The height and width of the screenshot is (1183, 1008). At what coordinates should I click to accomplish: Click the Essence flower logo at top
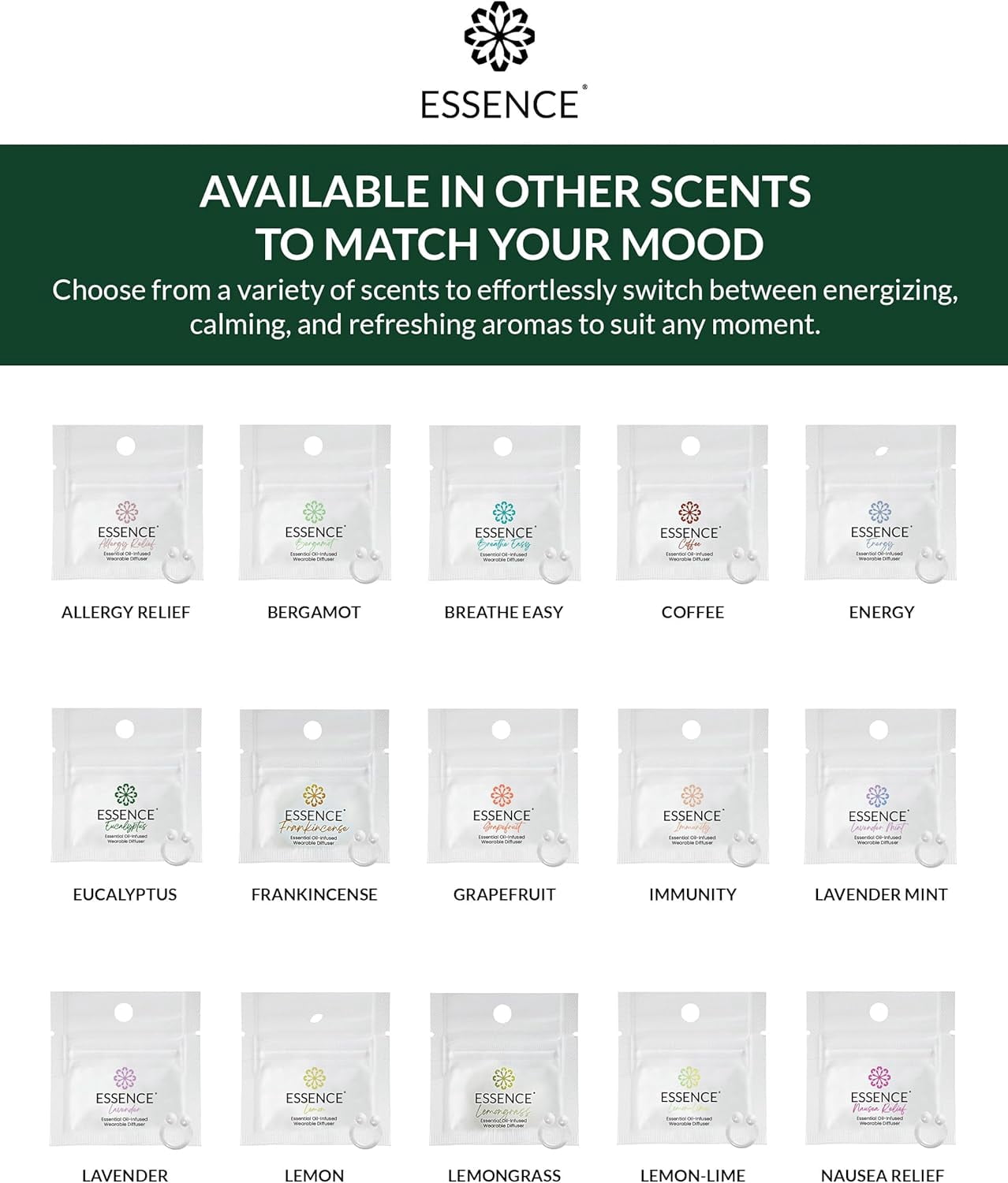click(499, 35)
